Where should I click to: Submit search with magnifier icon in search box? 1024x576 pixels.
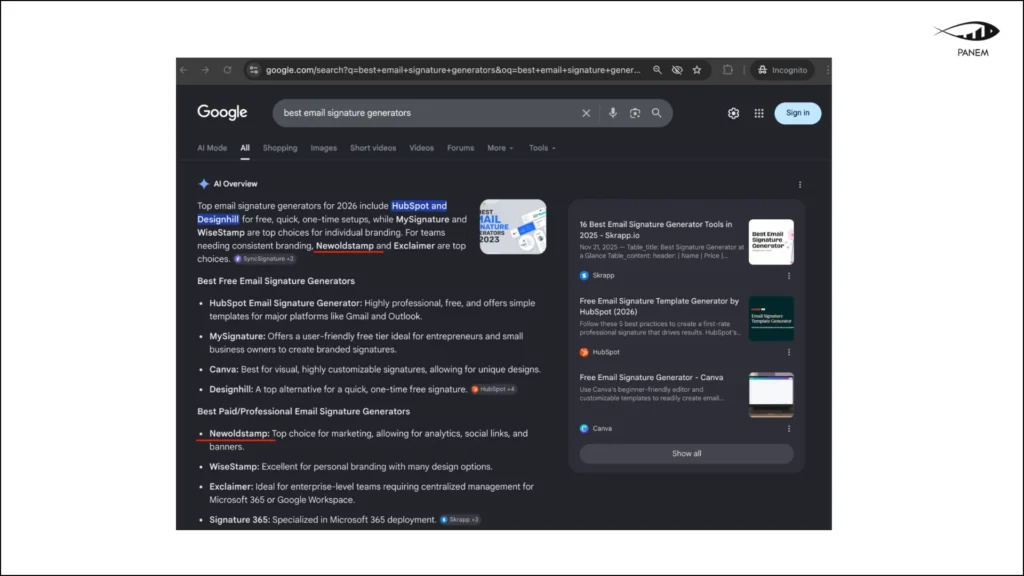[x=656, y=113]
